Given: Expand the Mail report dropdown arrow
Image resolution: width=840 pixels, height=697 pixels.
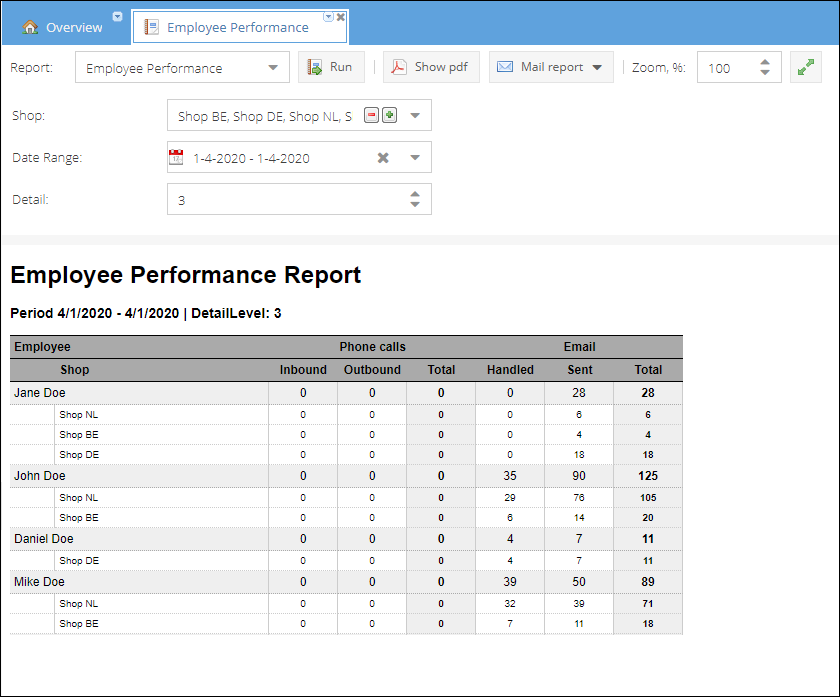Looking at the screenshot, I should click(597, 68).
